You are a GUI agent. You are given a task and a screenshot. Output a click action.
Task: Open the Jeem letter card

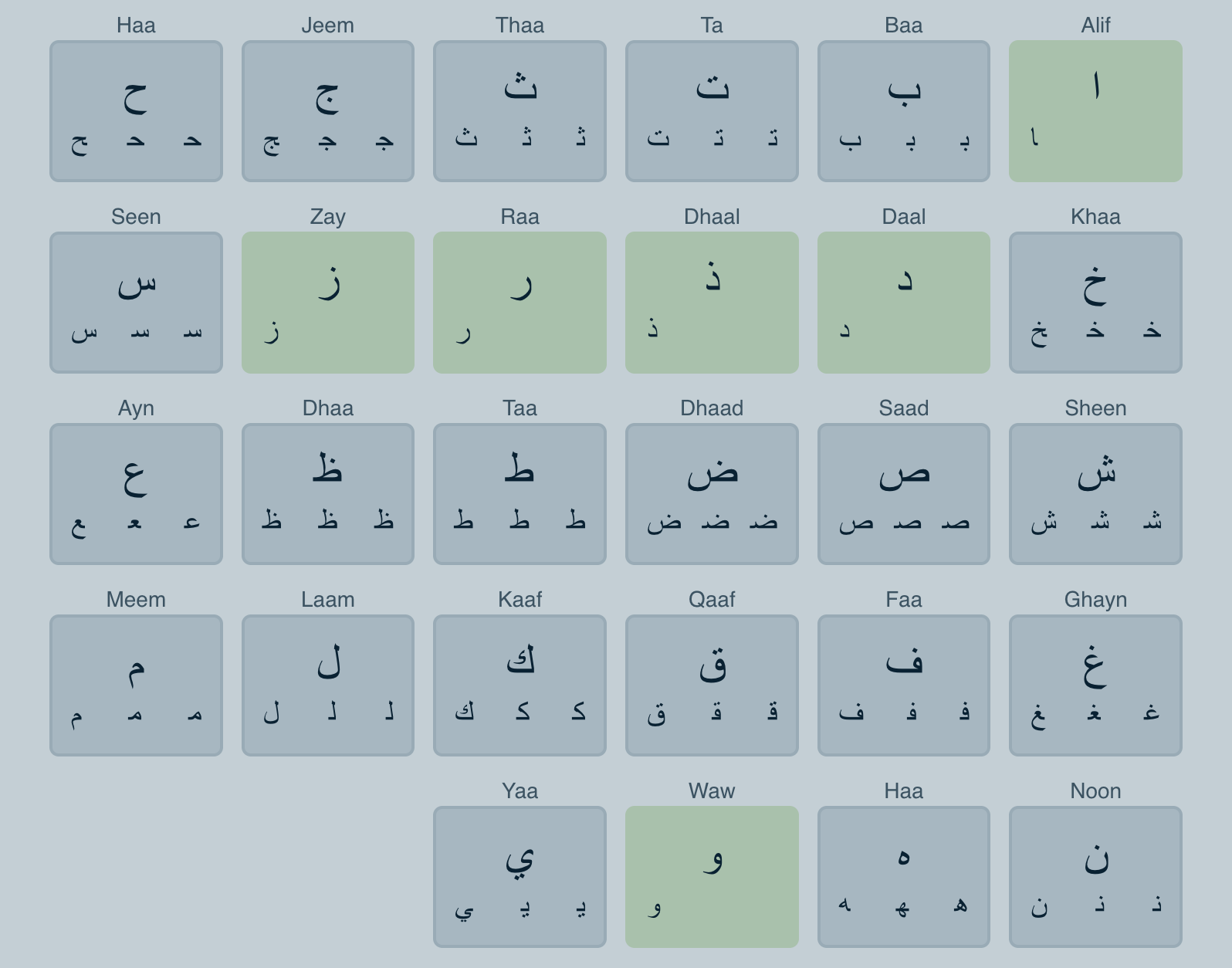click(327, 111)
